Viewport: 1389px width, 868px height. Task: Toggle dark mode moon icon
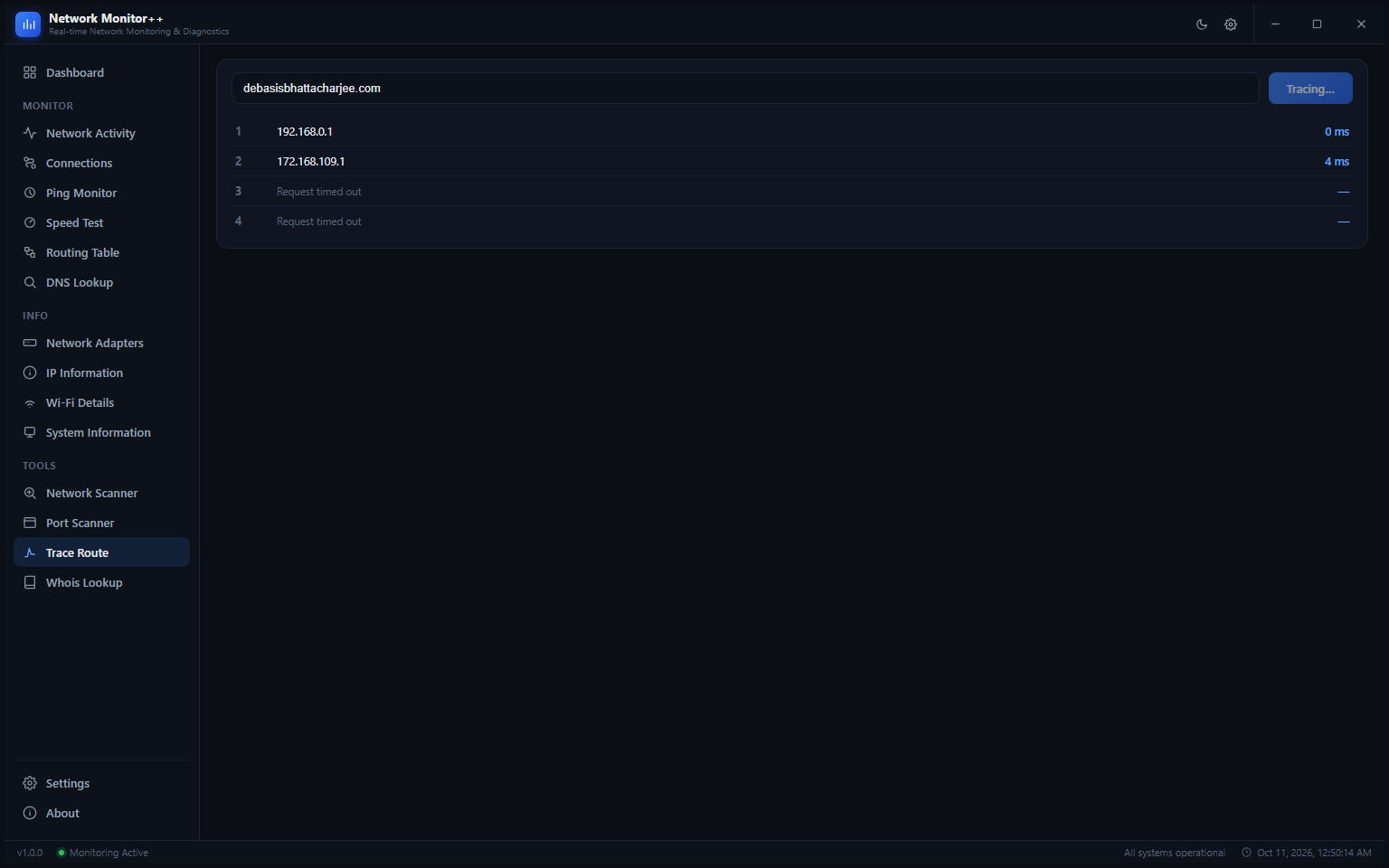1202,24
